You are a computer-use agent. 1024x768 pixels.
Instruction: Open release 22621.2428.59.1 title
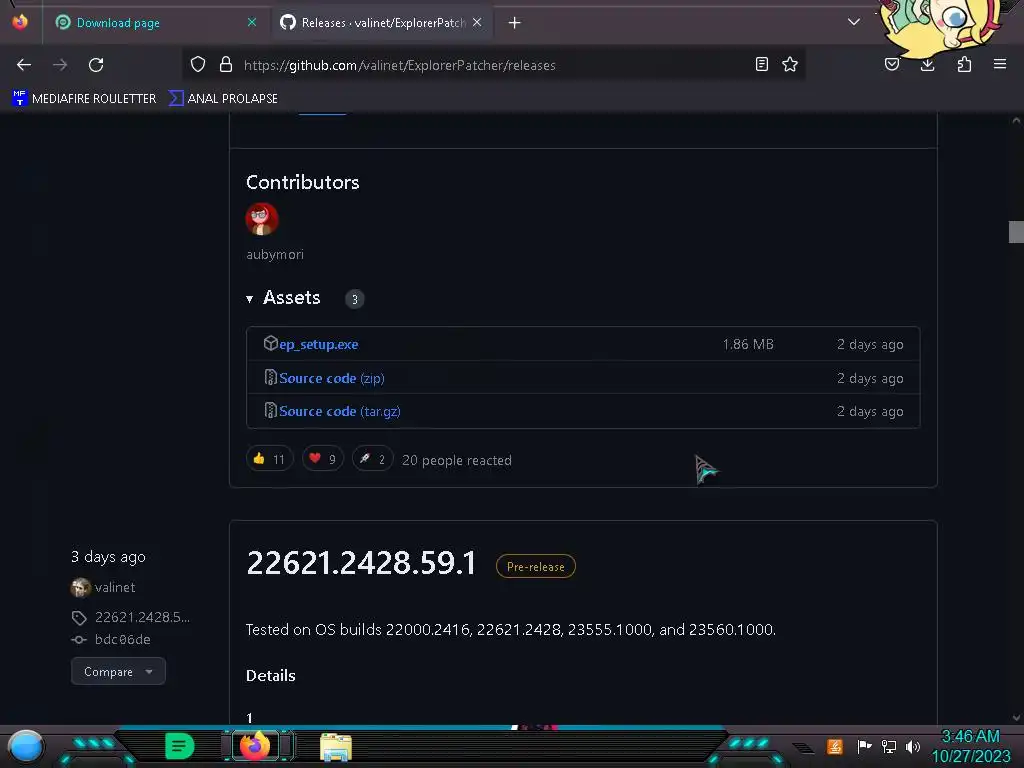point(361,563)
